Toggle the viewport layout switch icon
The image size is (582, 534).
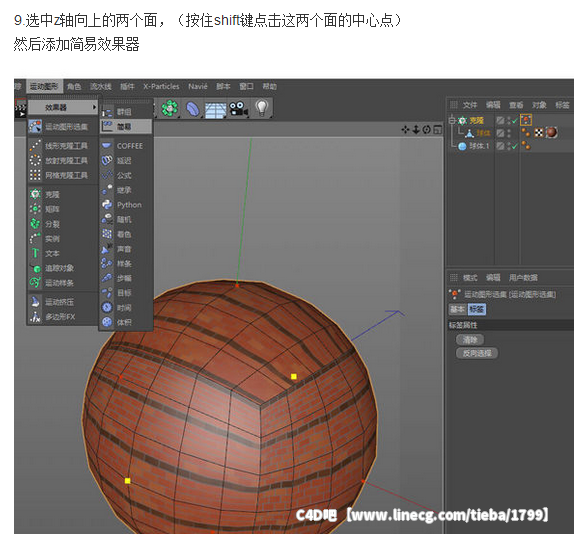tap(438, 130)
